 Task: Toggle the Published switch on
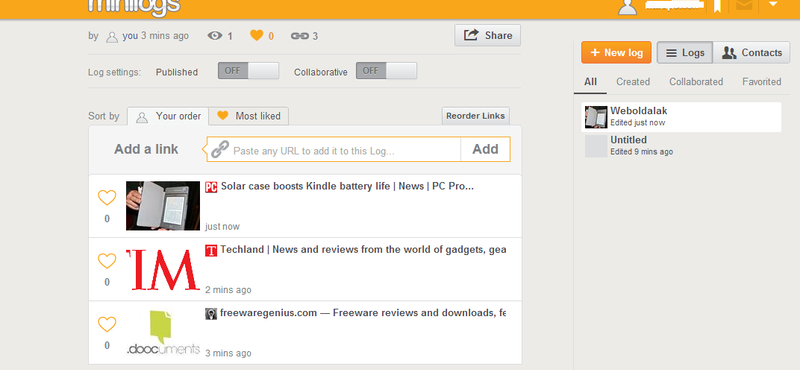(248, 71)
